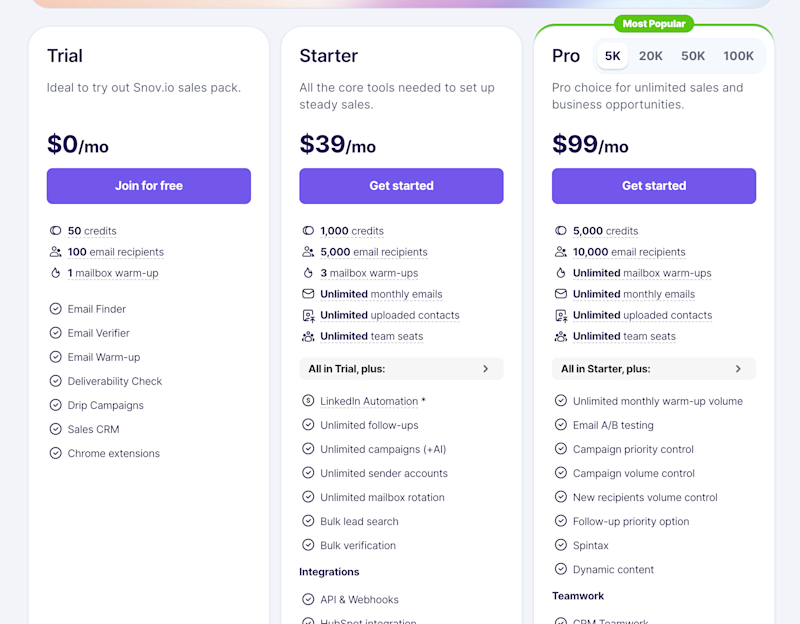Click 'Follow-up priority option' feature text
The height and width of the screenshot is (624, 800).
(x=631, y=521)
